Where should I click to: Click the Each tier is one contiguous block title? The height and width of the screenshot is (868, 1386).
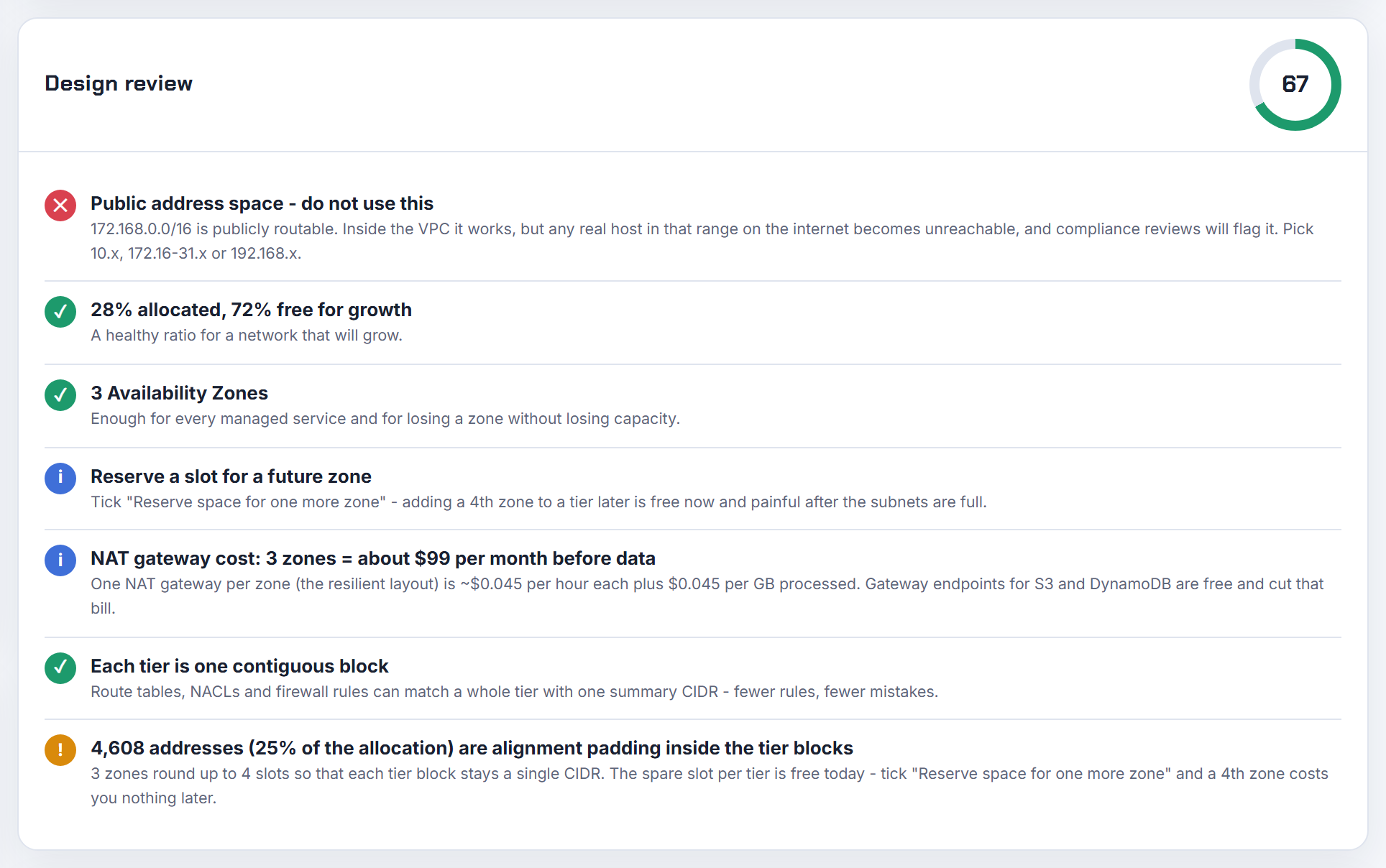point(239,666)
